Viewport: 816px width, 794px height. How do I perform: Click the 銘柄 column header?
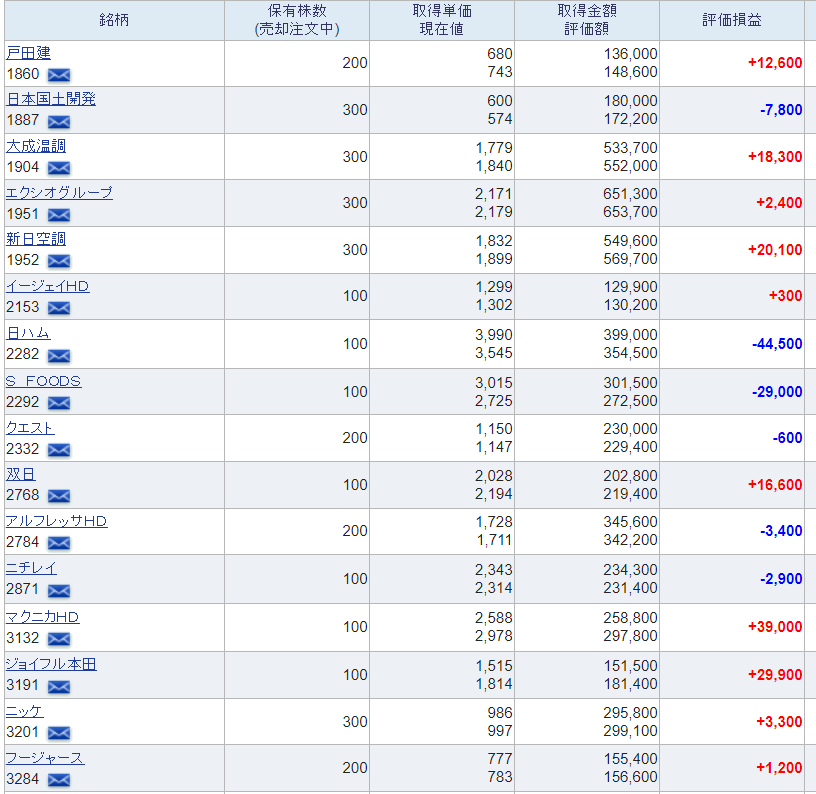pyautogui.click(x=114, y=20)
